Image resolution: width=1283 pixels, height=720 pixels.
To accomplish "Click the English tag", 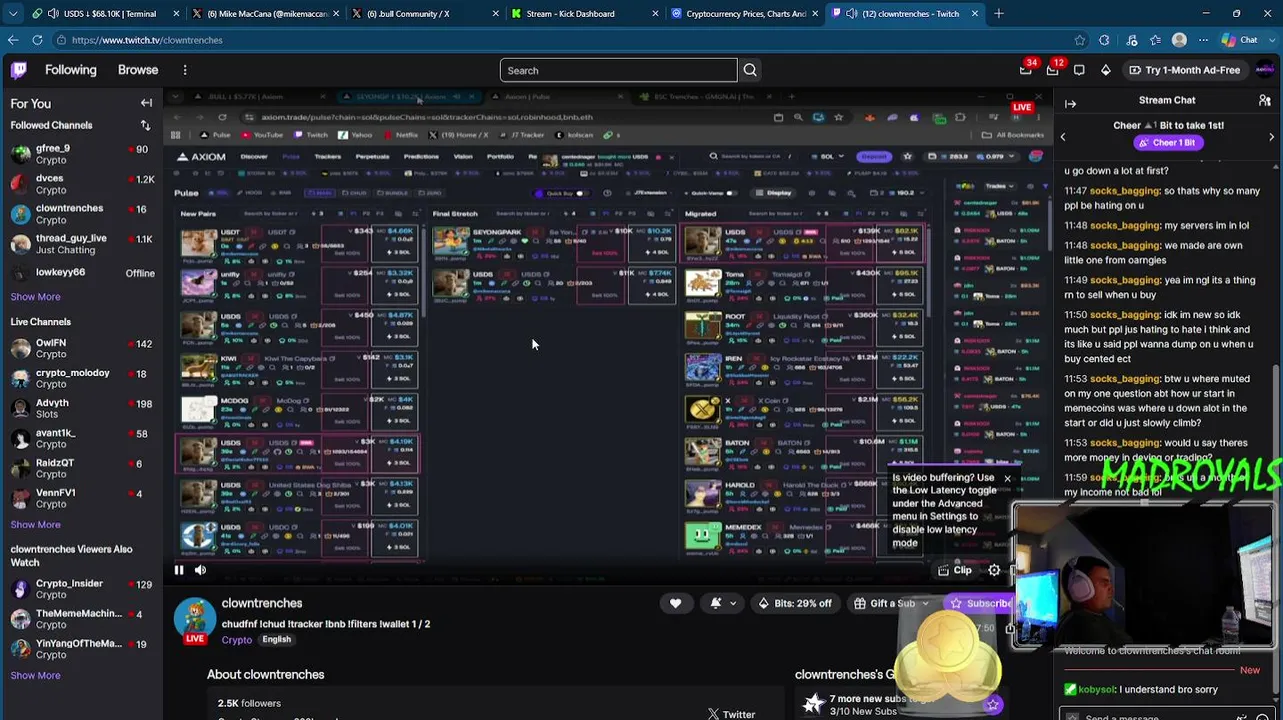I will [276, 640].
